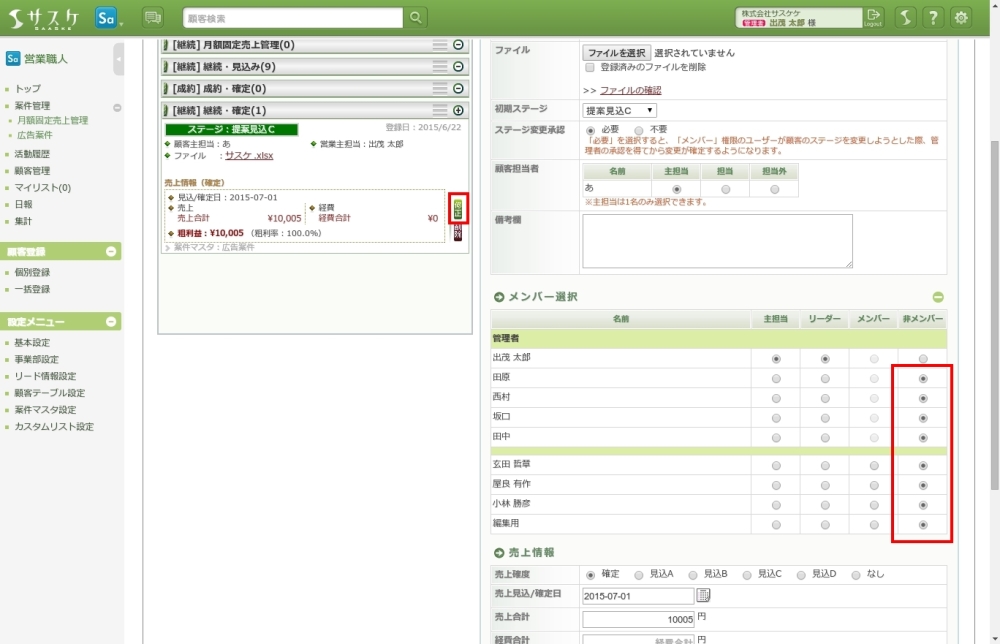Expand the 継続・見込み(9) section

coord(458,66)
